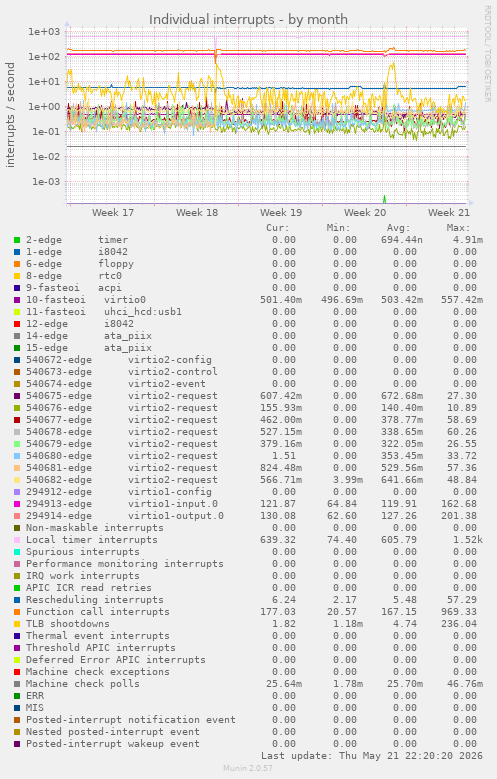Viewport: 497px width, 779px height.
Task: Click the yellow TLB shootdowns legend swatch
Action: tap(17, 624)
